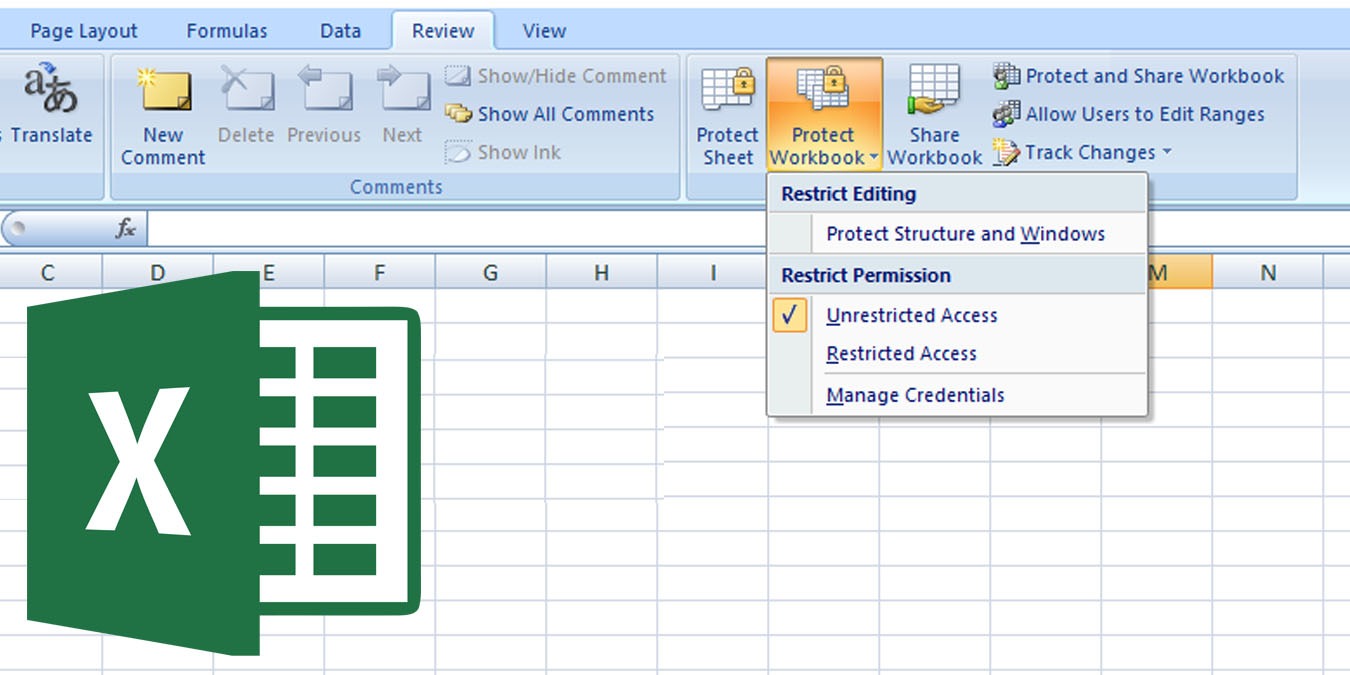1350x675 pixels.
Task: Click inside the formula bar
Action: click(600, 227)
